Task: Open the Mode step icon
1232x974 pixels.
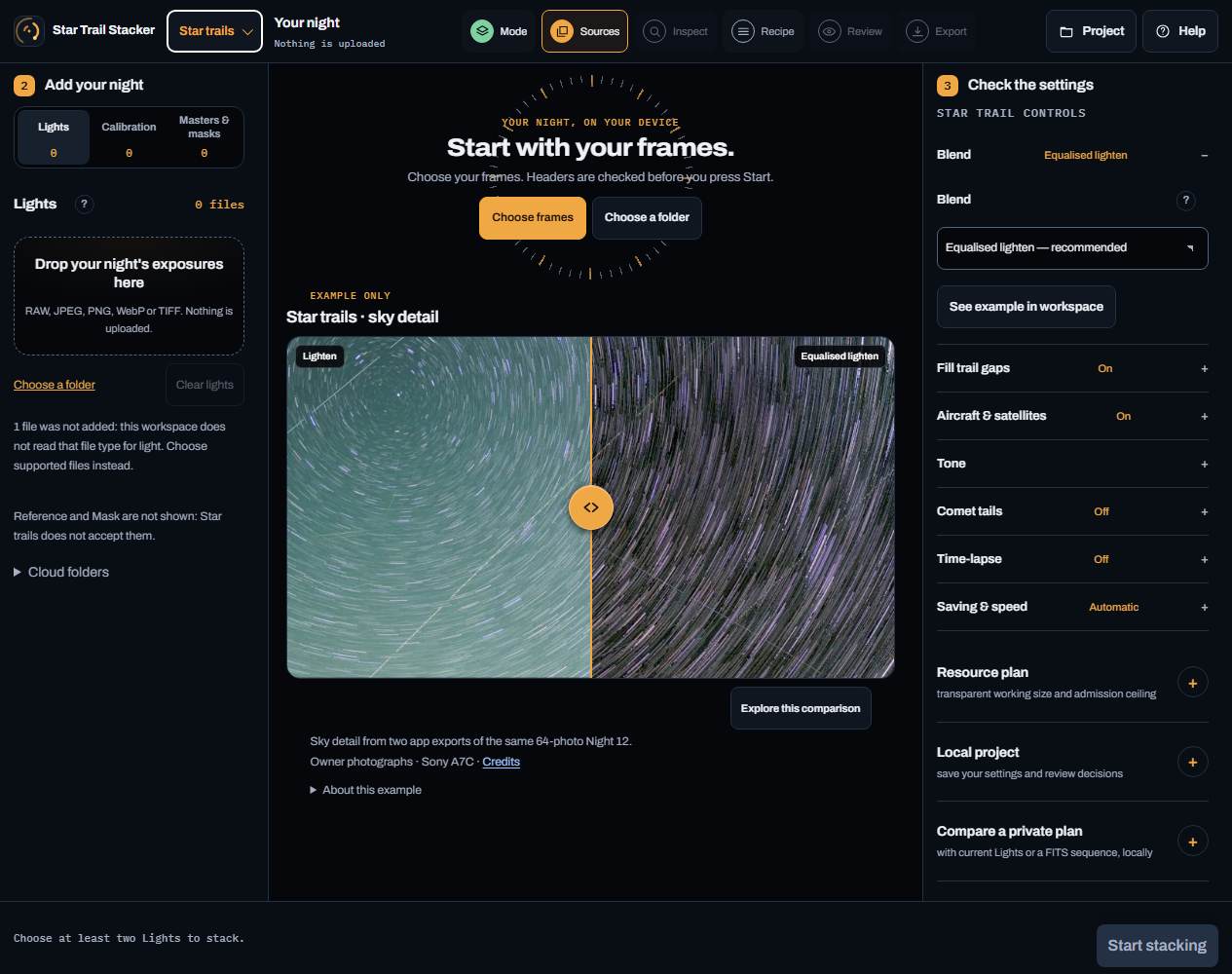Action: click(482, 31)
